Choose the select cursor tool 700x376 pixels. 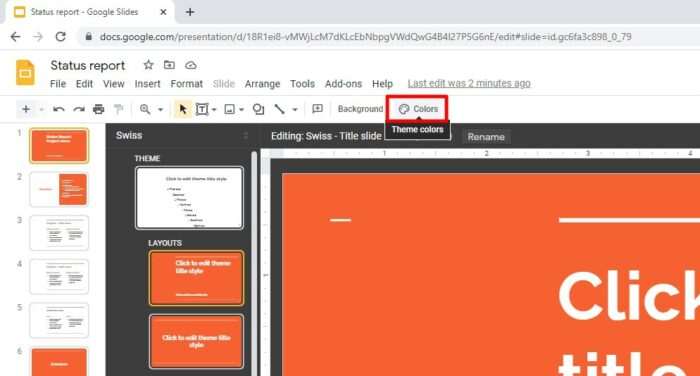(x=183, y=109)
